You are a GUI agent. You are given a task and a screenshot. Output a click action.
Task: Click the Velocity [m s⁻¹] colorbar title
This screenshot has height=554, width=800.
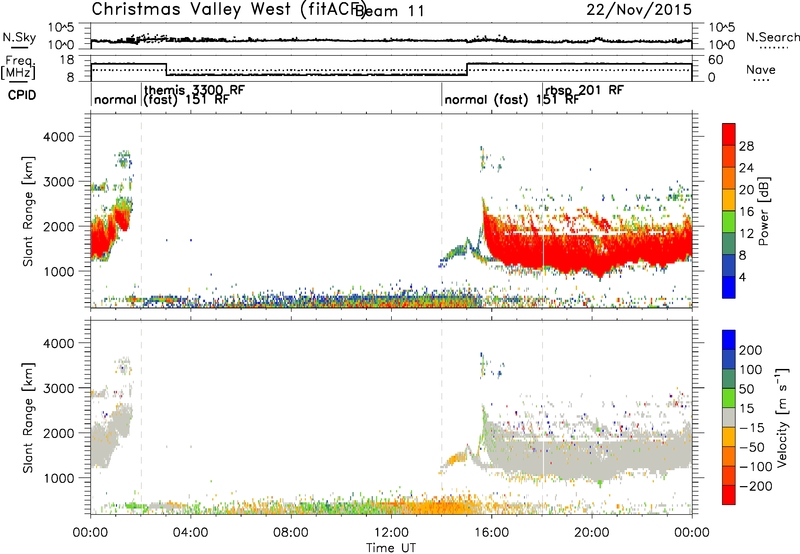tap(782, 417)
